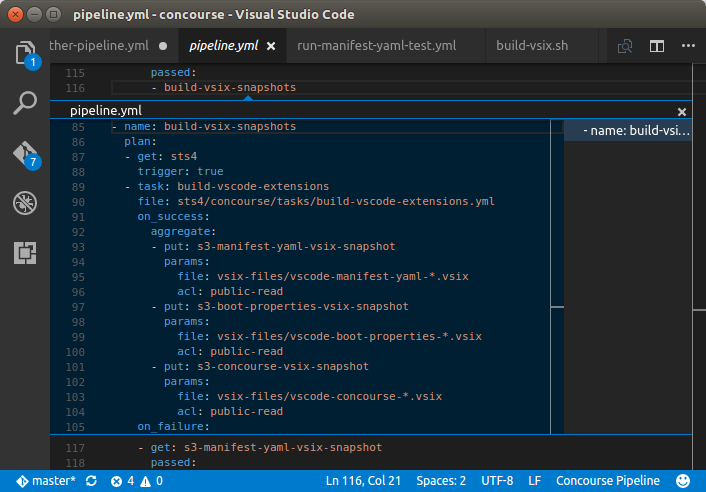Image resolution: width=706 pixels, height=492 pixels.
Task: Open the Explorer view in the activity bar
Action: point(26,54)
